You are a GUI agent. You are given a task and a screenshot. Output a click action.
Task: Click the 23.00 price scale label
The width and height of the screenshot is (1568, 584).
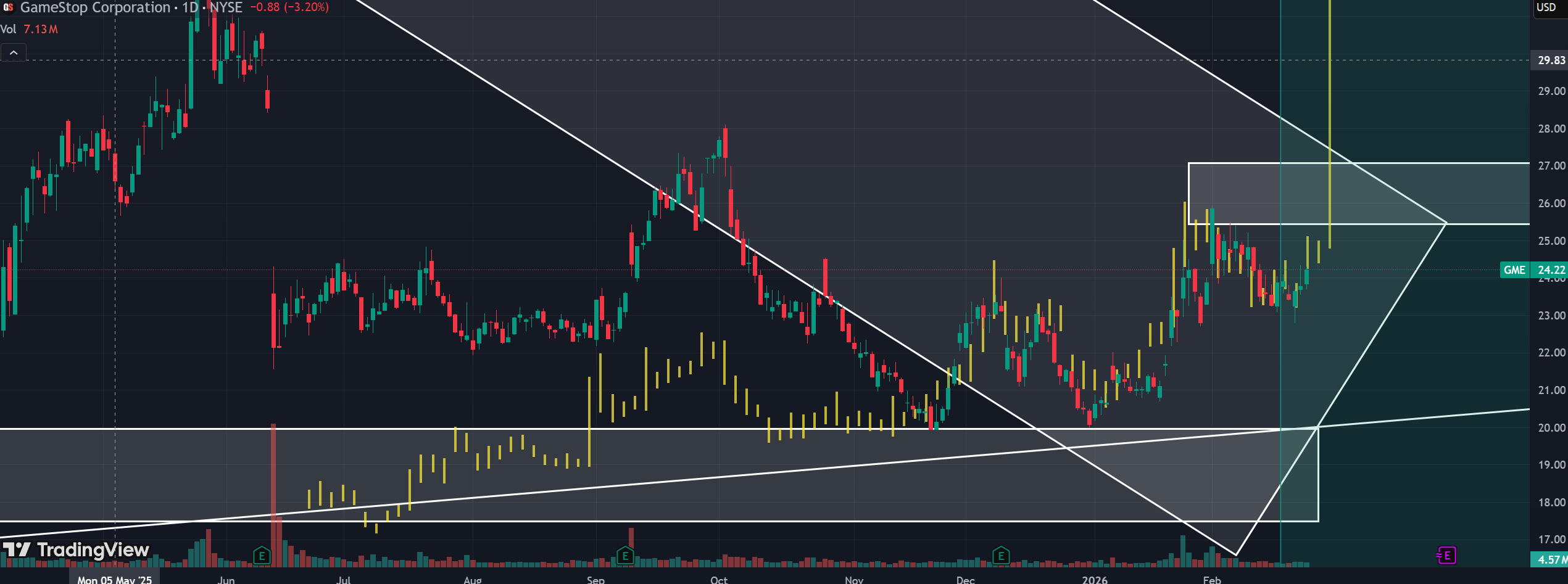1551,316
